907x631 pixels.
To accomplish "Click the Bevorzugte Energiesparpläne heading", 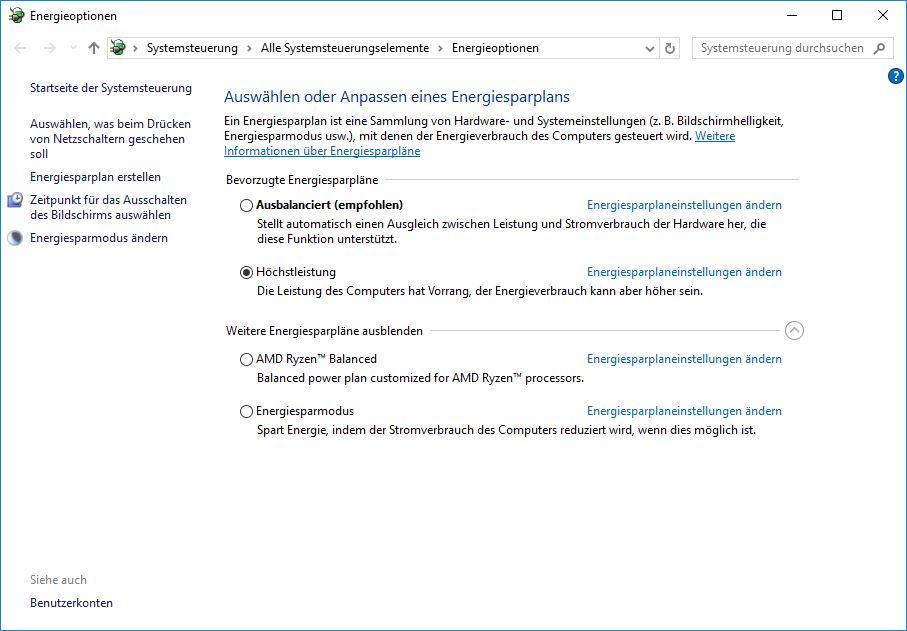I will coord(302,180).
